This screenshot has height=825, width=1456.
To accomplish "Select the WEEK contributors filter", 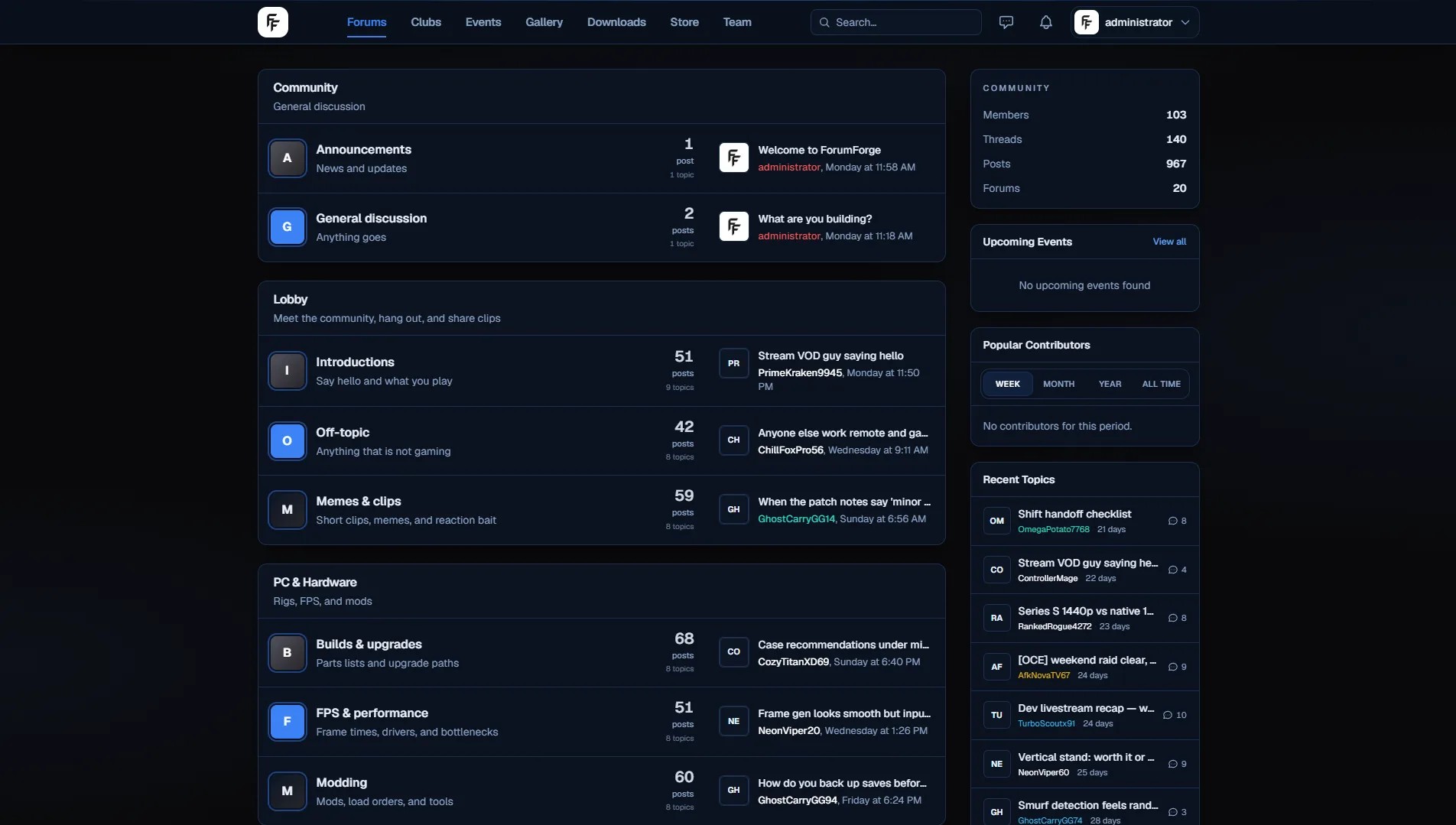I will [1007, 384].
